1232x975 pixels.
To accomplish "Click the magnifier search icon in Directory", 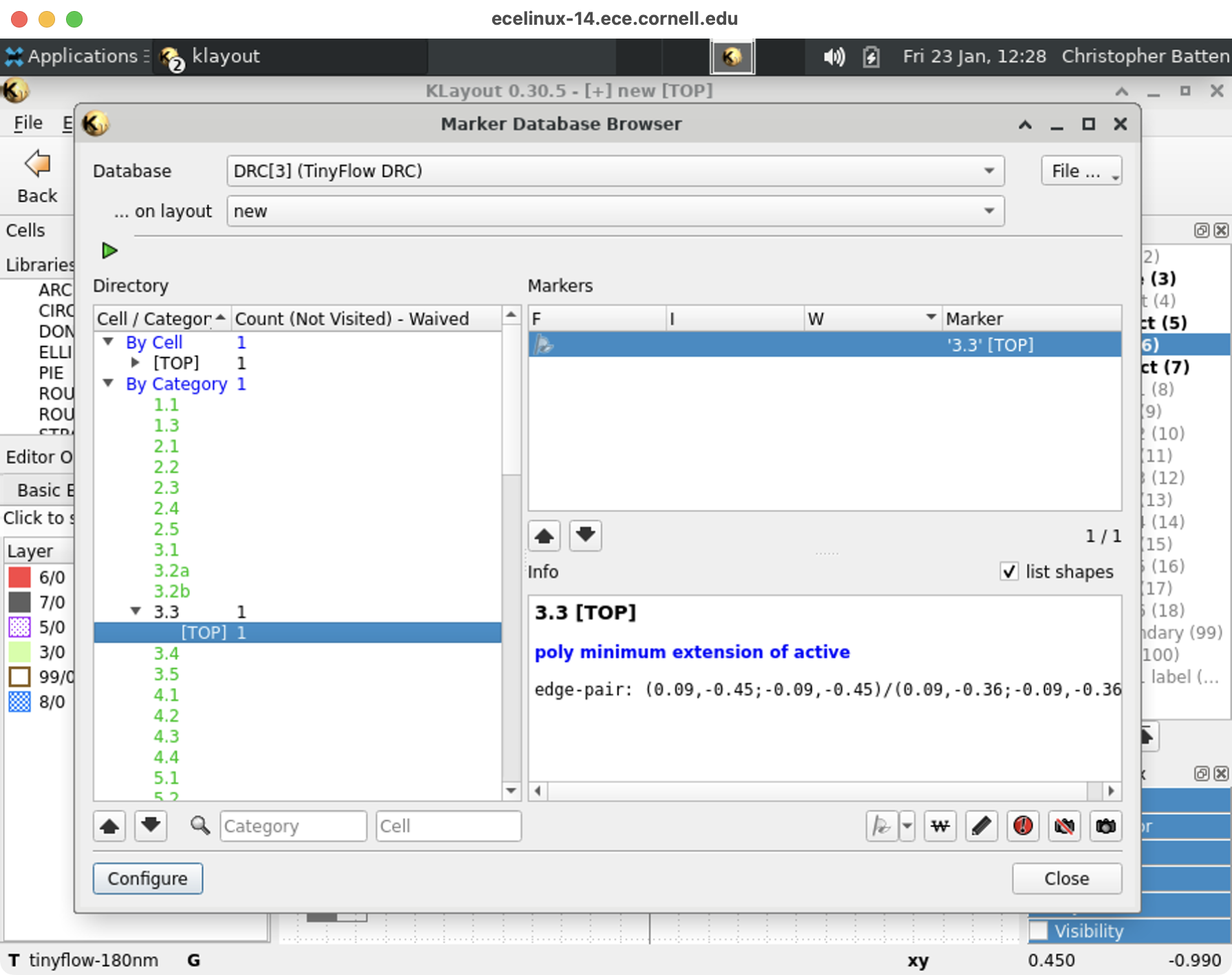I will click(200, 826).
